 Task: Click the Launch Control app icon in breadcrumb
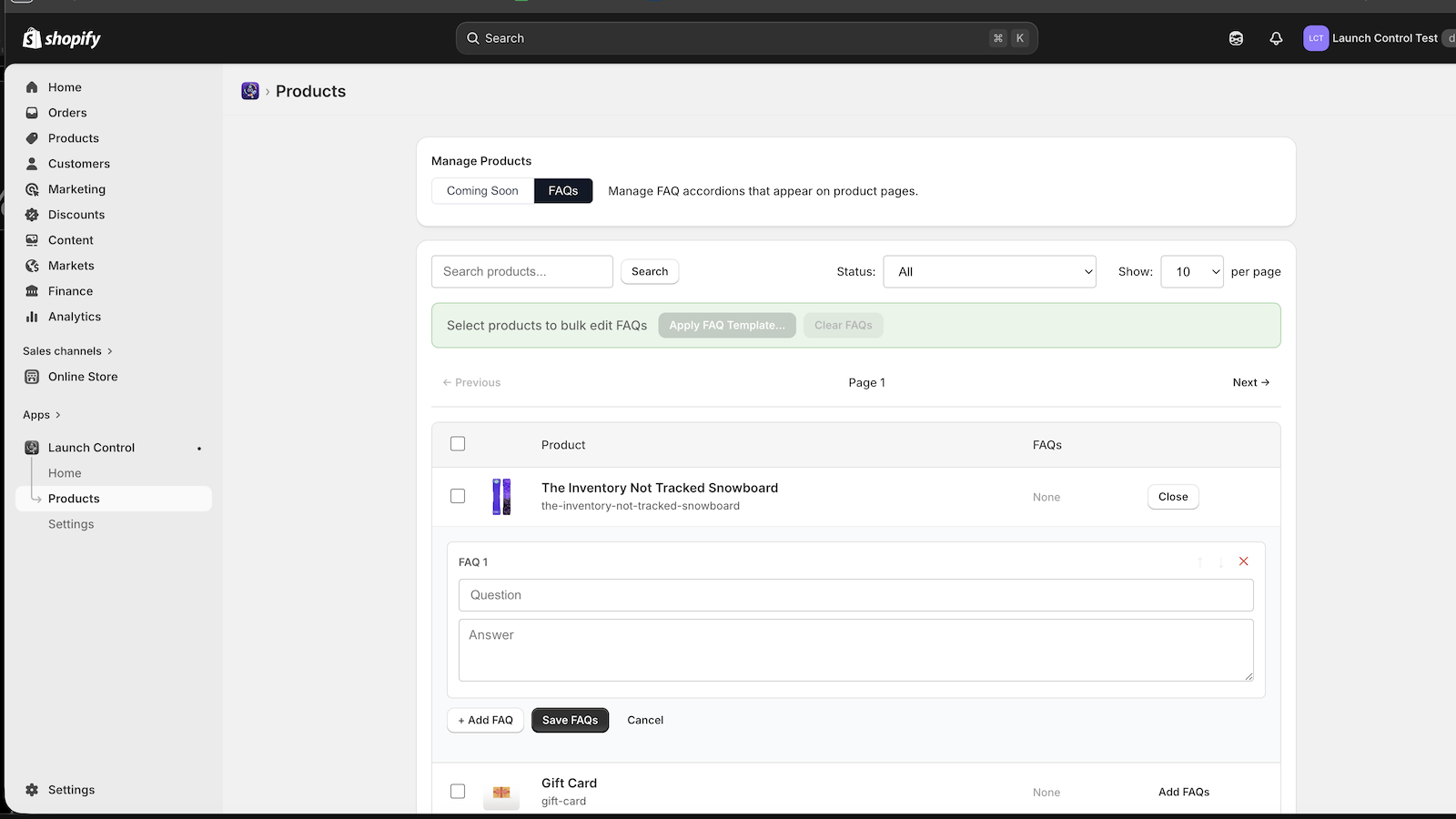click(249, 91)
